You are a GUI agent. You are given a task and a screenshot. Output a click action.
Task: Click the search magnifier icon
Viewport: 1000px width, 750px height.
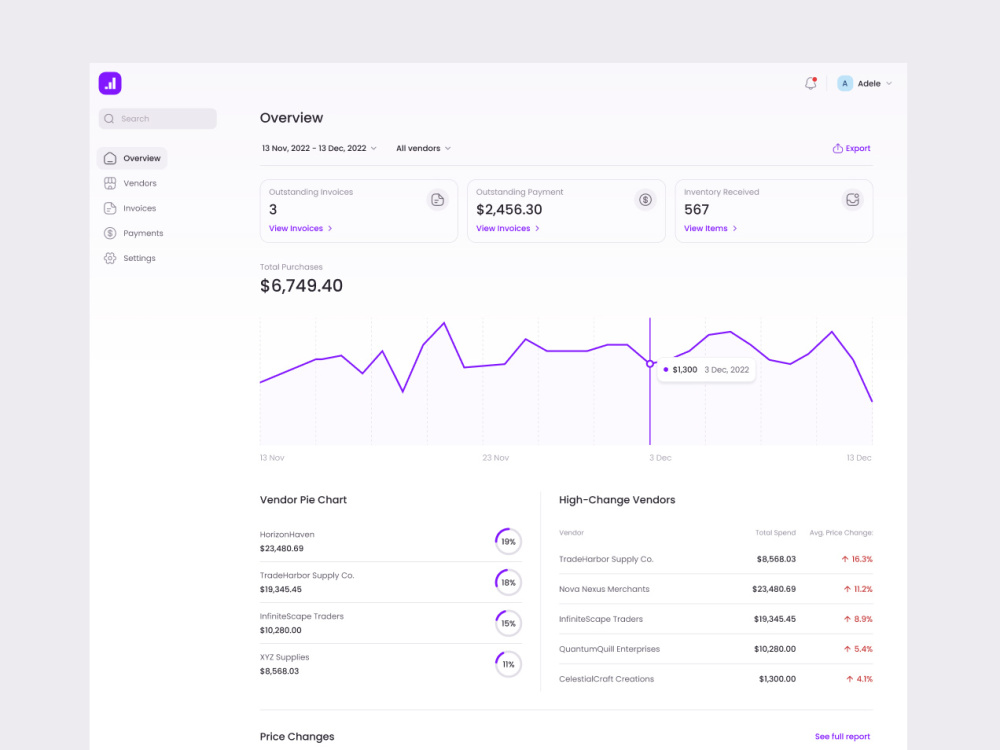109,119
